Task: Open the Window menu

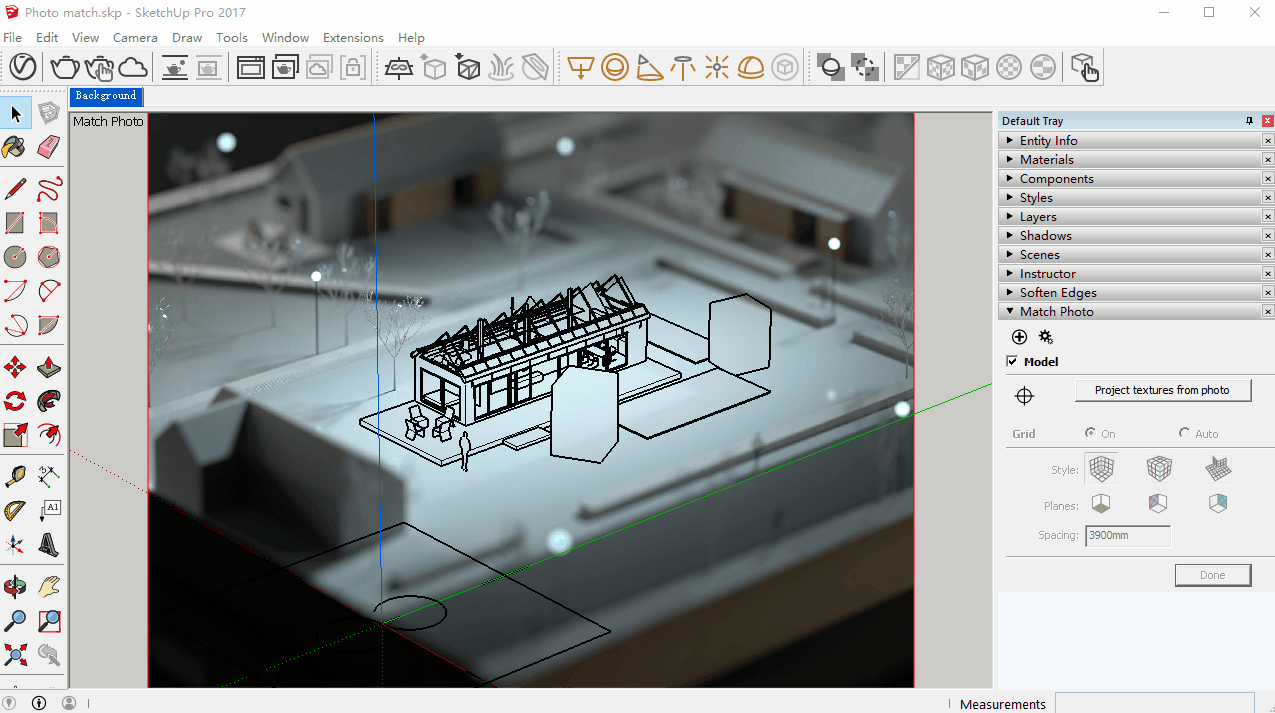Action: coord(285,37)
